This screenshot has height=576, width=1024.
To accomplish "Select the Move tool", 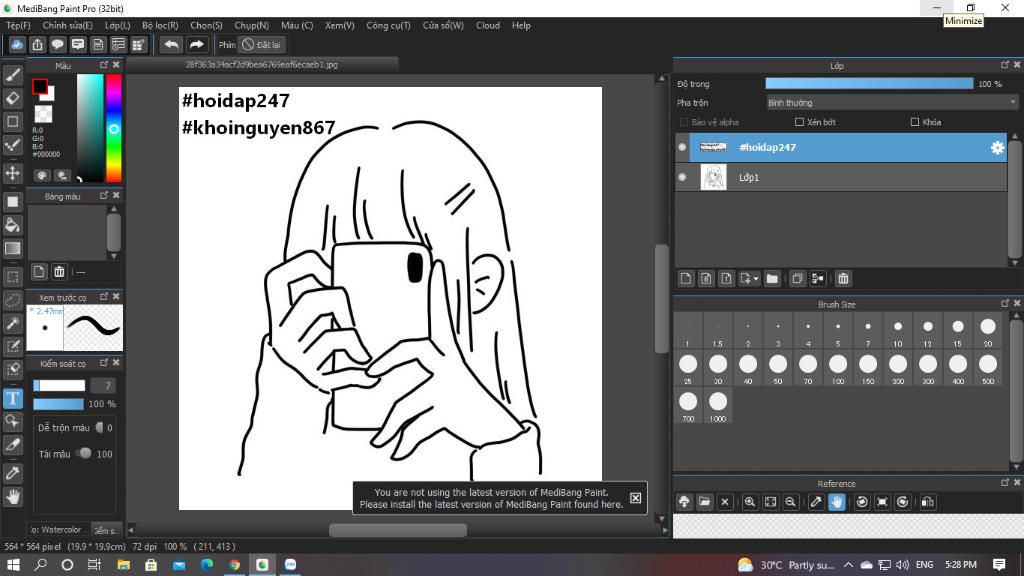I will click(12, 173).
